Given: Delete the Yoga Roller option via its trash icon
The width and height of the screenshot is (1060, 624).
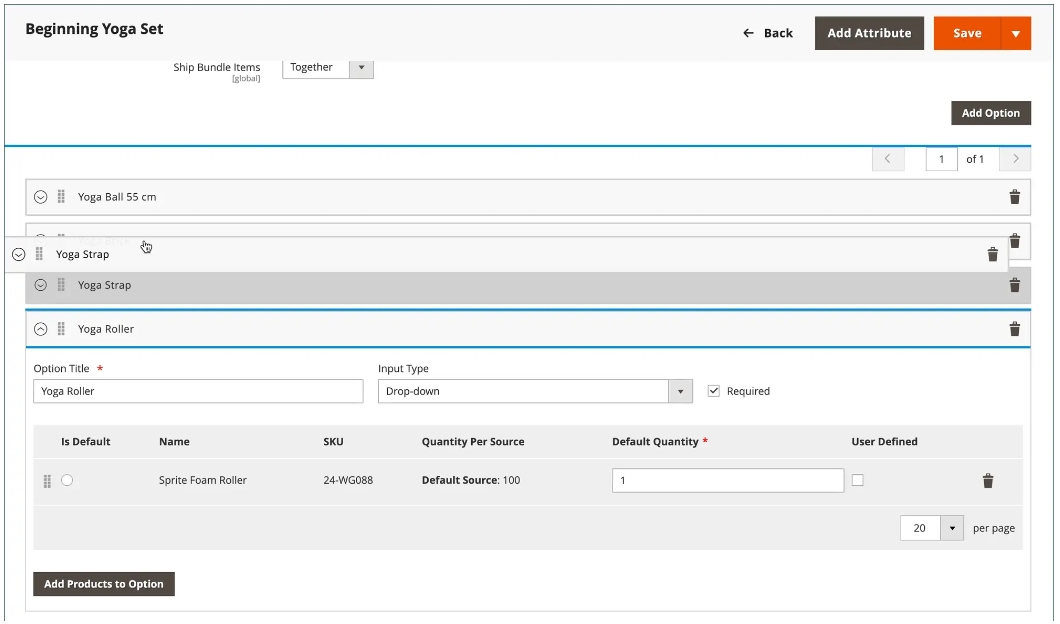Looking at the screenshot, I should point(1015,329).
